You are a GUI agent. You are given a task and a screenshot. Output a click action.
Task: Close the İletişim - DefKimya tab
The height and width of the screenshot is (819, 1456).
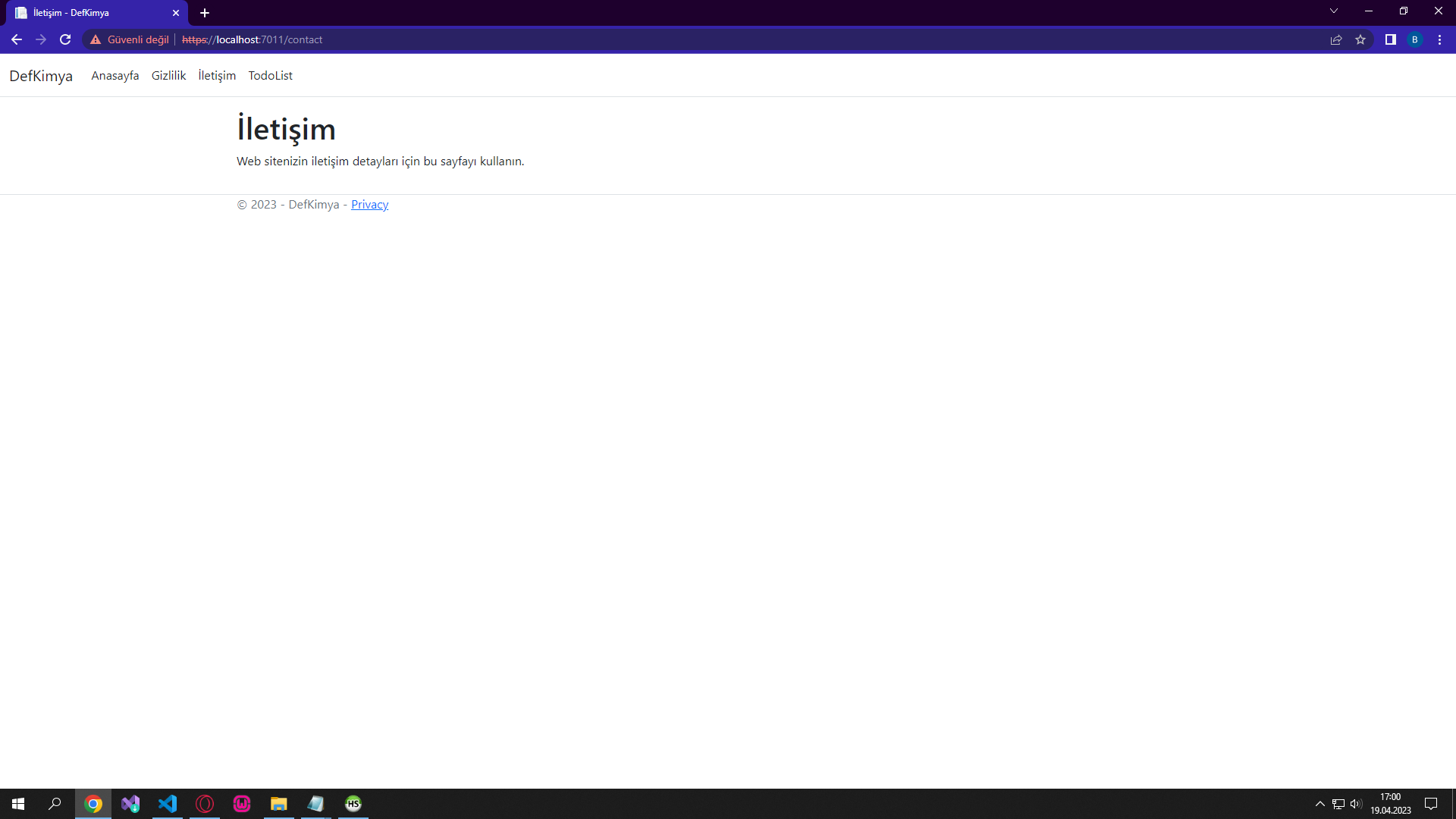coord(176,13)
